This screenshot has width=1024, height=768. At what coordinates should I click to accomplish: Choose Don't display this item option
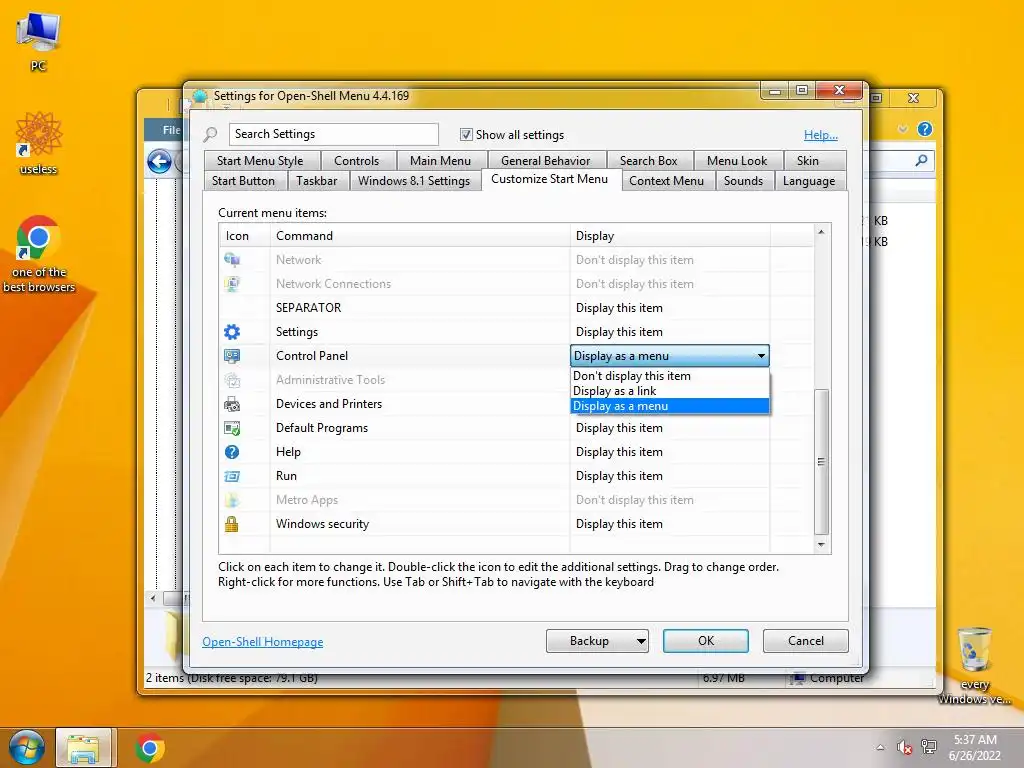click(x=669, y=376)
